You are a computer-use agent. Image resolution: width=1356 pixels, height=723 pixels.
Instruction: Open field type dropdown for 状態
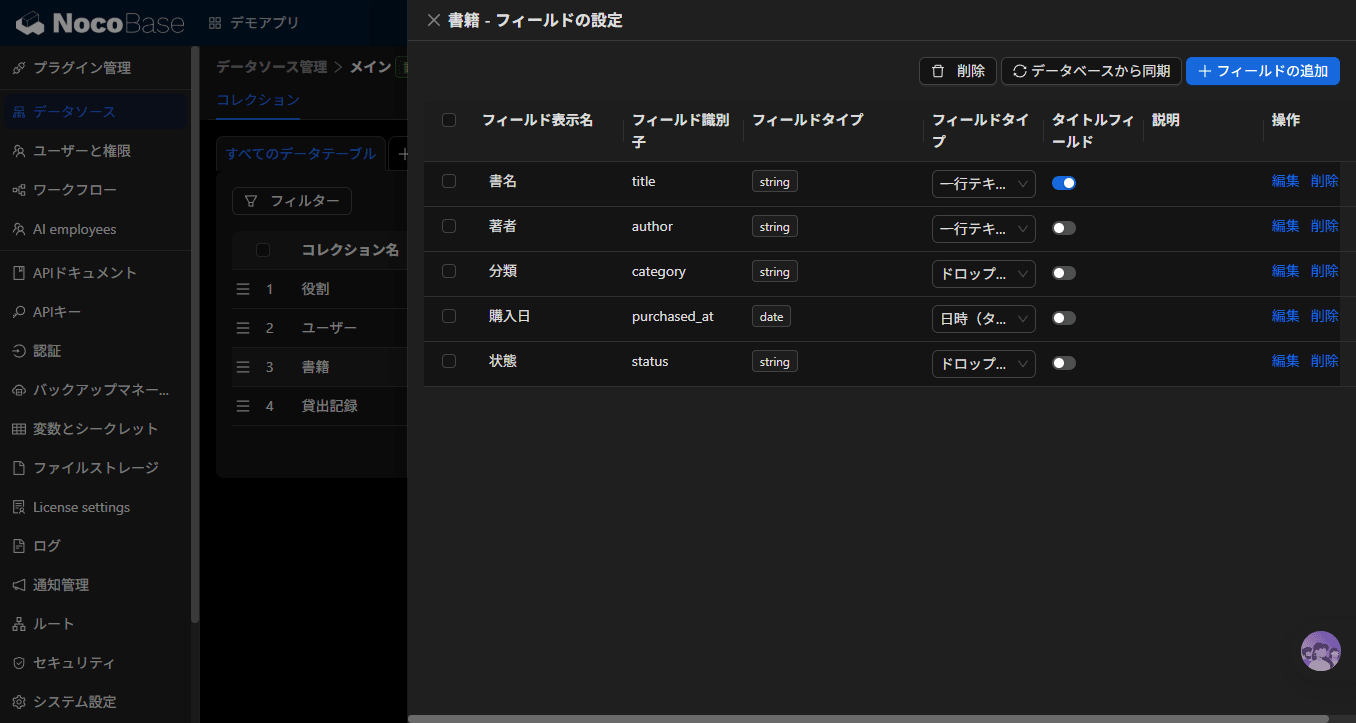[x=984, y=364]
